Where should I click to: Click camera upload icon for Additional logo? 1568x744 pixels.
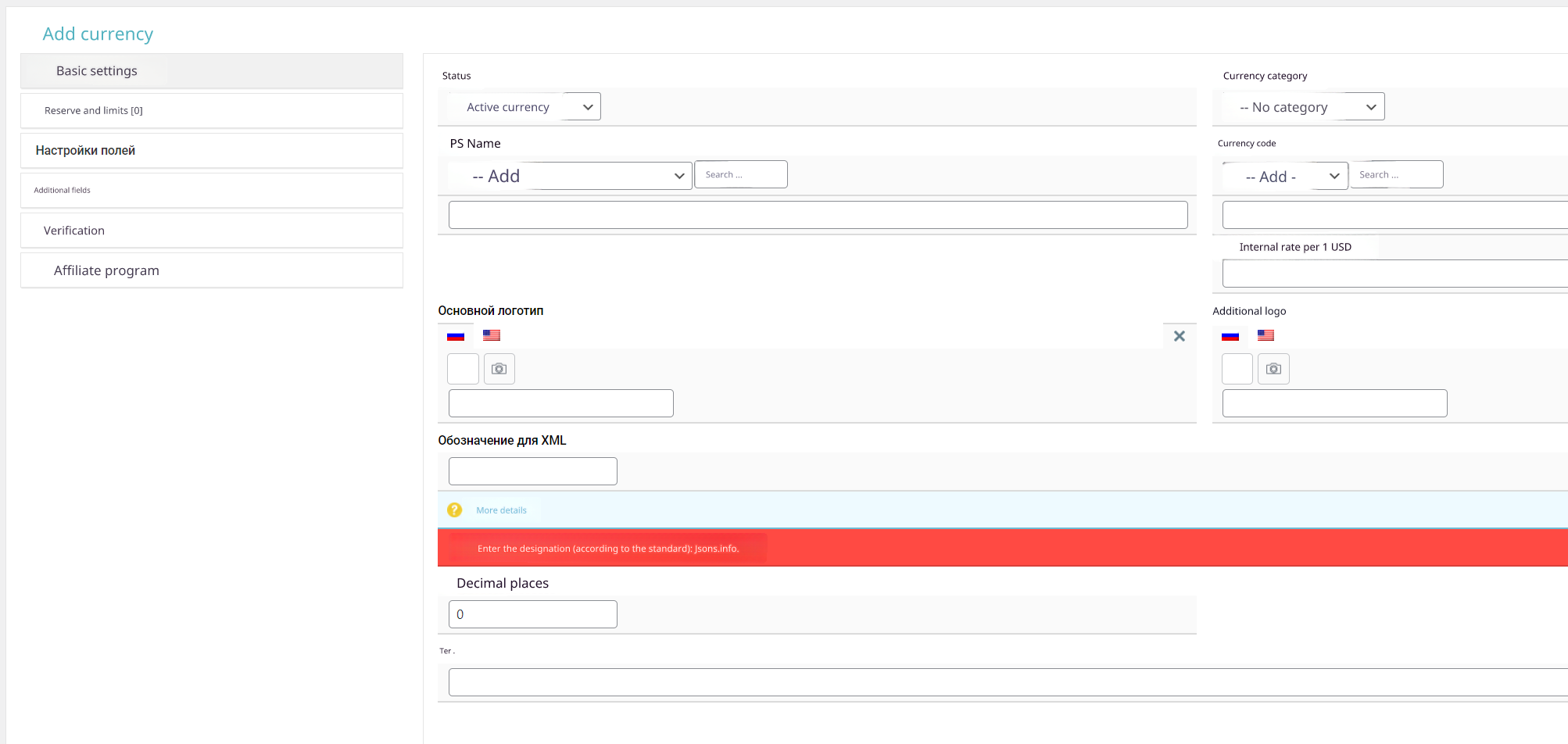tap(1273, 369)
